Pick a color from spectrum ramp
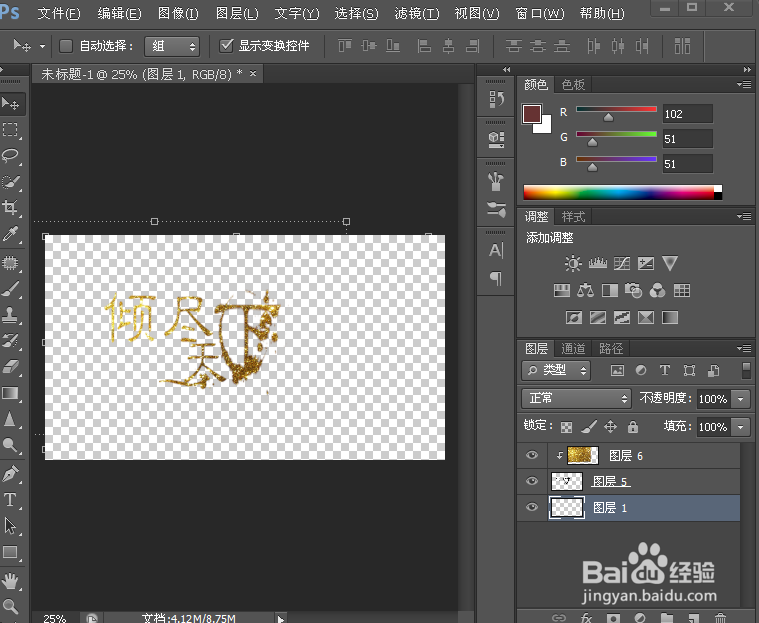The height and width of the screenshot is (623, 759). (x=622, y=192)
